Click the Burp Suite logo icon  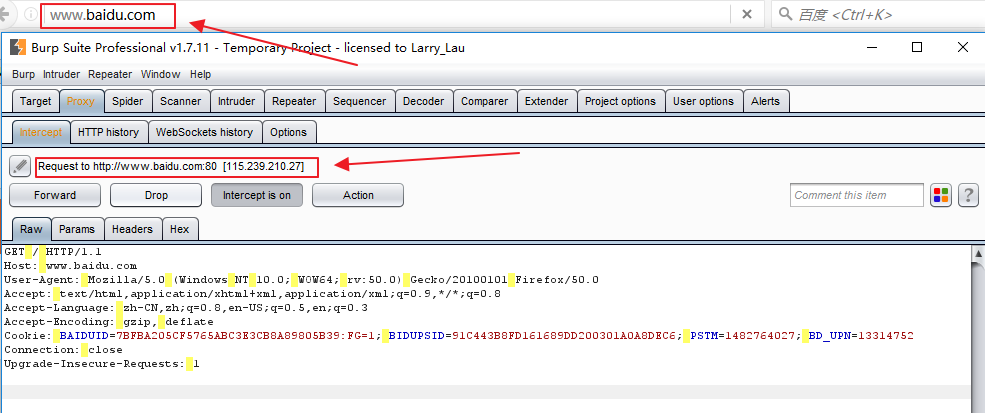point(19,48)
